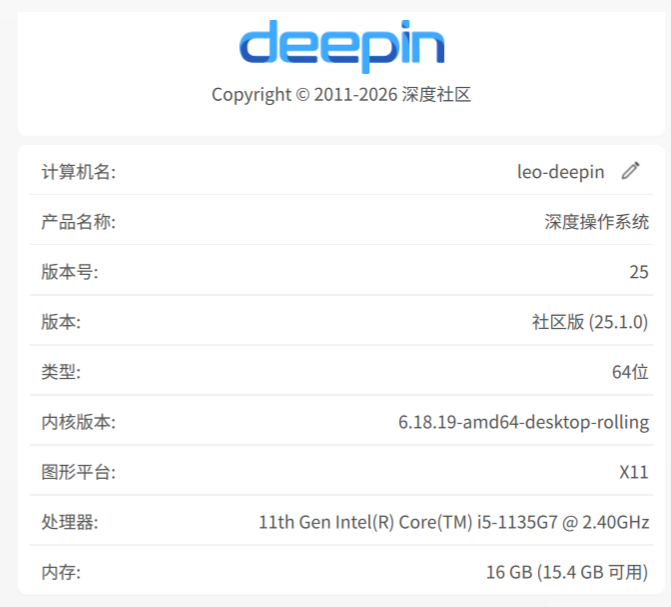Screen dimensions: 671x607
Task: Select kernel version 6.18.19-amd64-desktop-rolling
Action: point(524,423)
